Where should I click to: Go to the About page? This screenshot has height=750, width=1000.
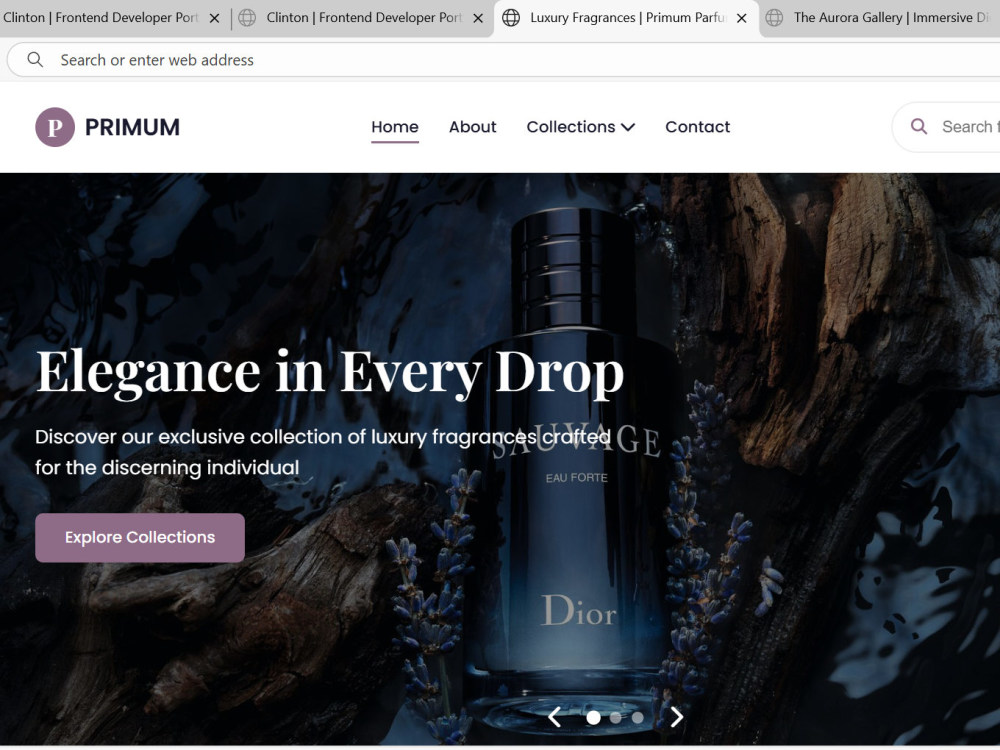tap(473, 127)
